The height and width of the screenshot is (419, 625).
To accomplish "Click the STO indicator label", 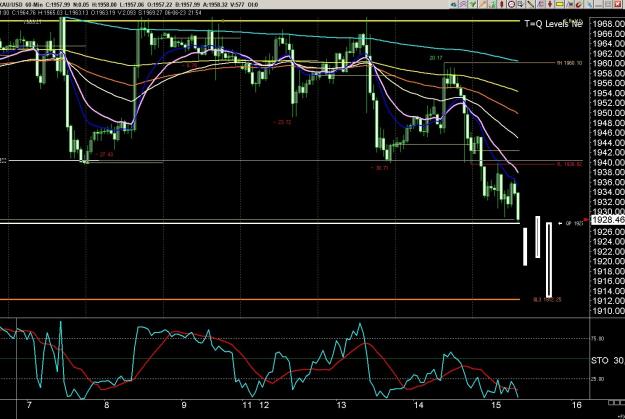I will coord(599,360).
